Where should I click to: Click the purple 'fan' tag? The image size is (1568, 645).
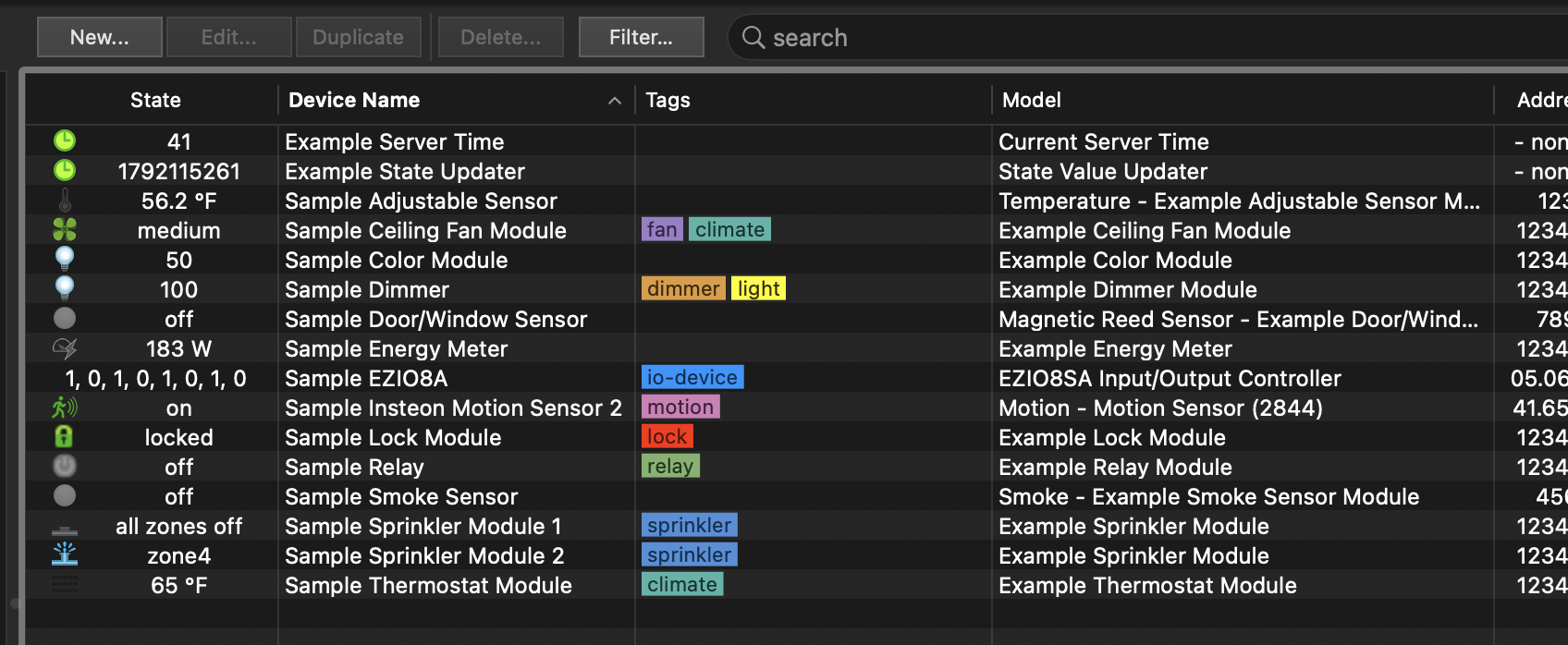[662, 229]
